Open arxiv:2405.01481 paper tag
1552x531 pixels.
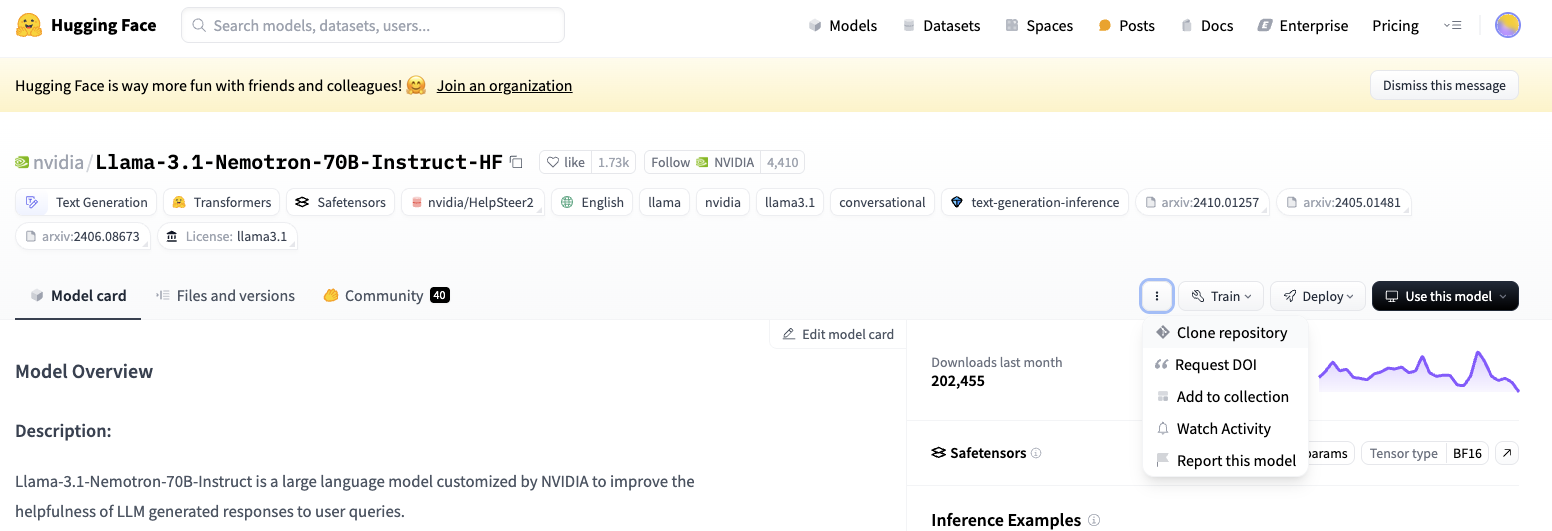(x=1344, y=202)
